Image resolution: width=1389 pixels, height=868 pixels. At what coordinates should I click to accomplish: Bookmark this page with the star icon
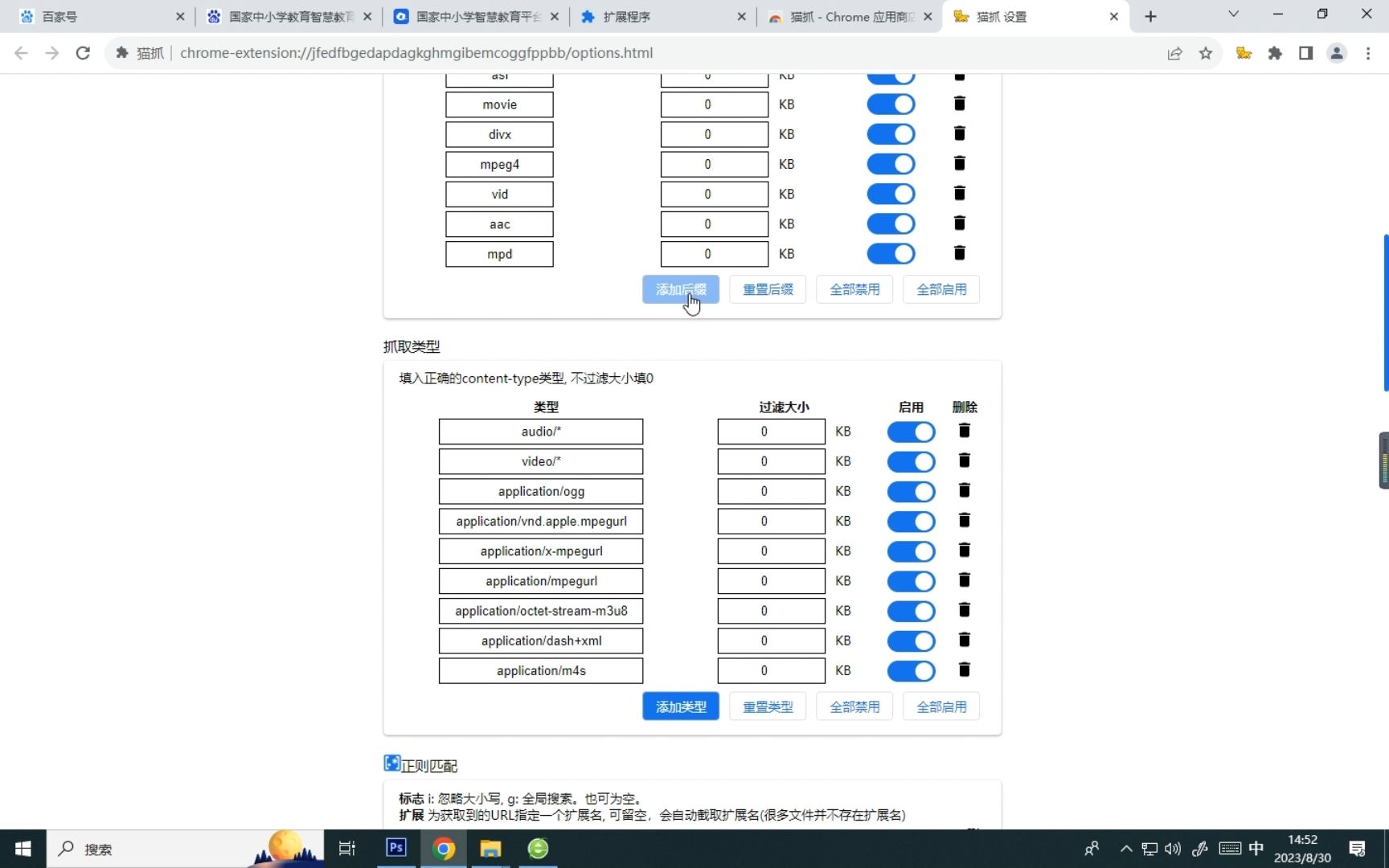pyautogui.click(x=1206, y=53)
